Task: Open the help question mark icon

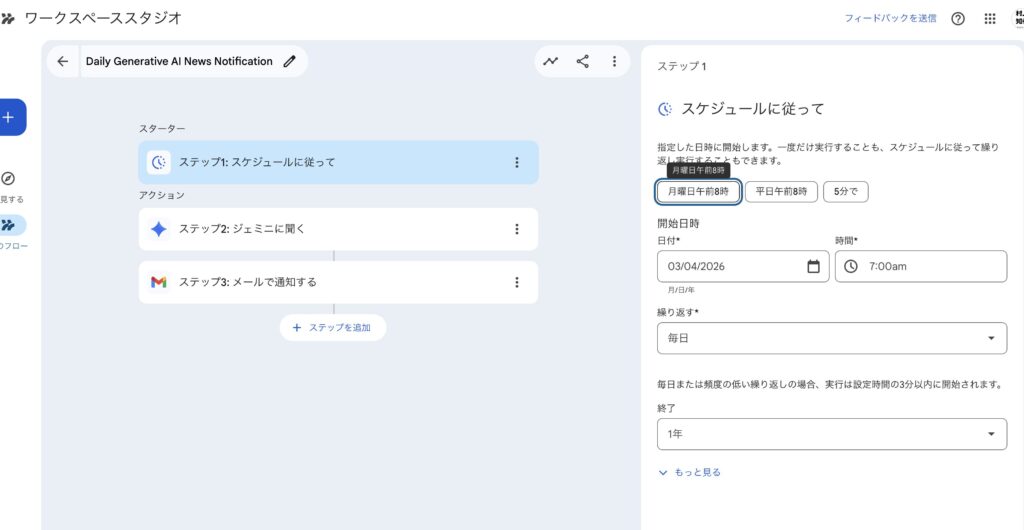Action: pyautogui.click(x=958, y=18)
